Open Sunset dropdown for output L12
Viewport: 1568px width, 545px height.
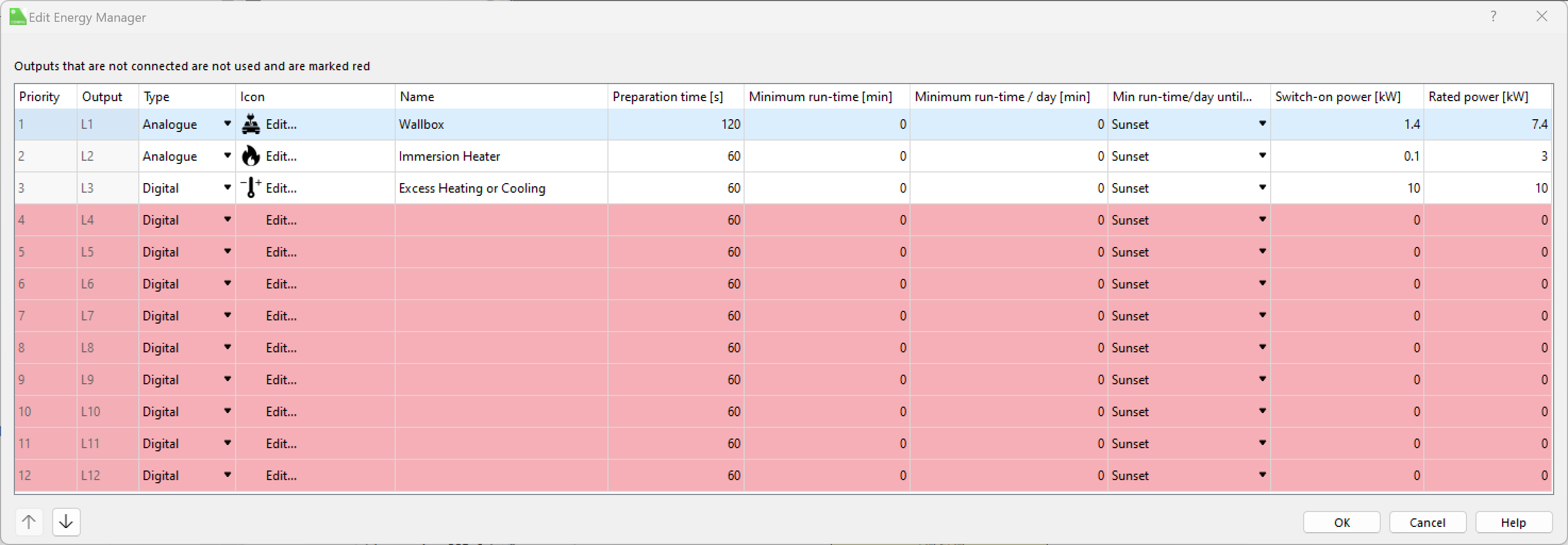tap(1262, 476)
